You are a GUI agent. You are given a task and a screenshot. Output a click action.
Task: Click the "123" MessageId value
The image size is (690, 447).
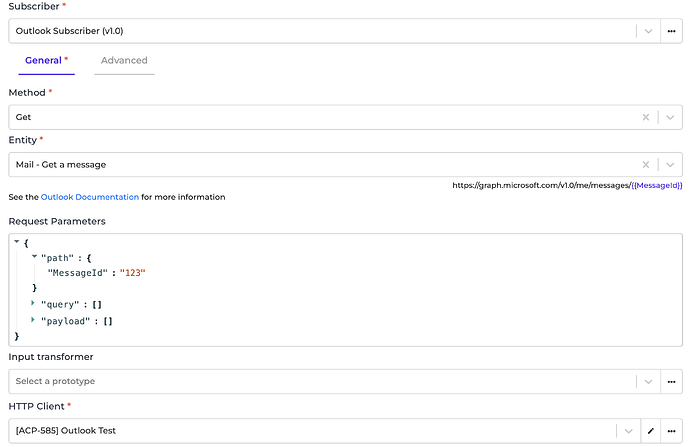132,273
